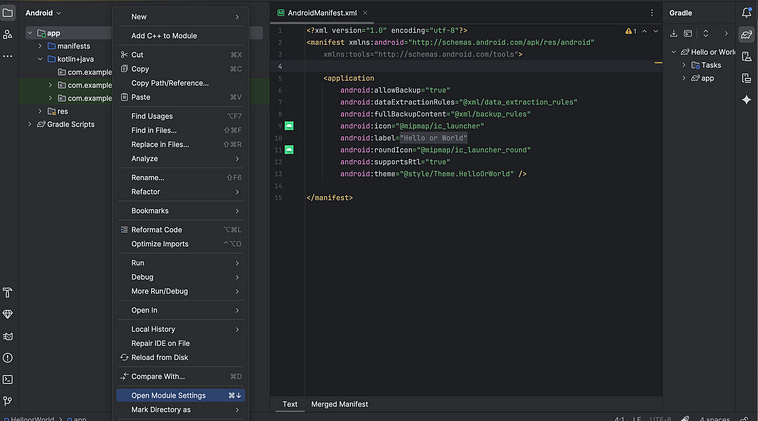Open the Analyze submenu
Screen dimensions: 758x421
pyautogui.click(x=180, y=159)
